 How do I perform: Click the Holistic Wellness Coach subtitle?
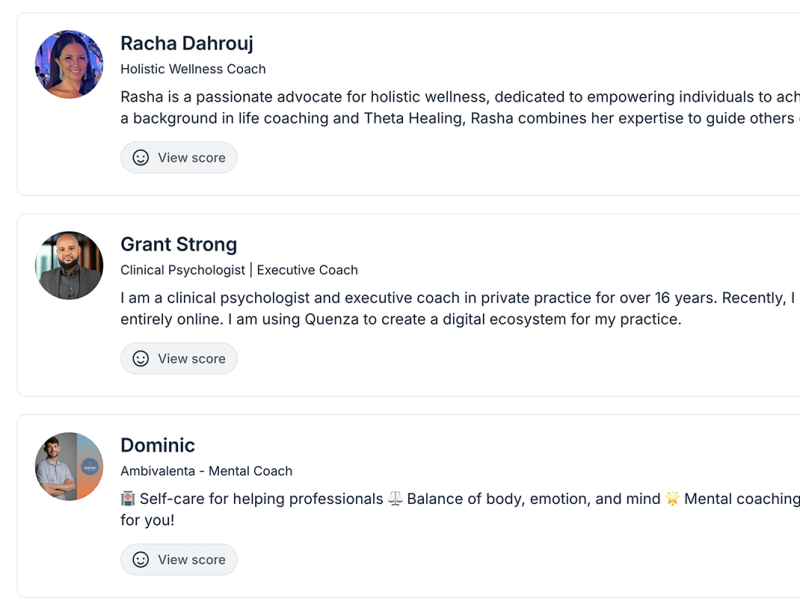click(193, 69)
